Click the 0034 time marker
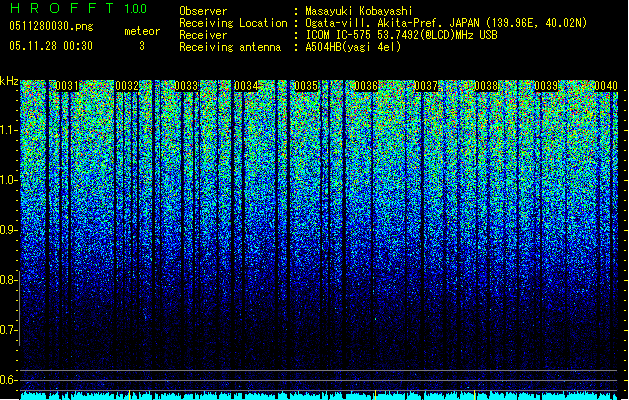The height and width of the screenshot is (400, 629). point(246,86)
